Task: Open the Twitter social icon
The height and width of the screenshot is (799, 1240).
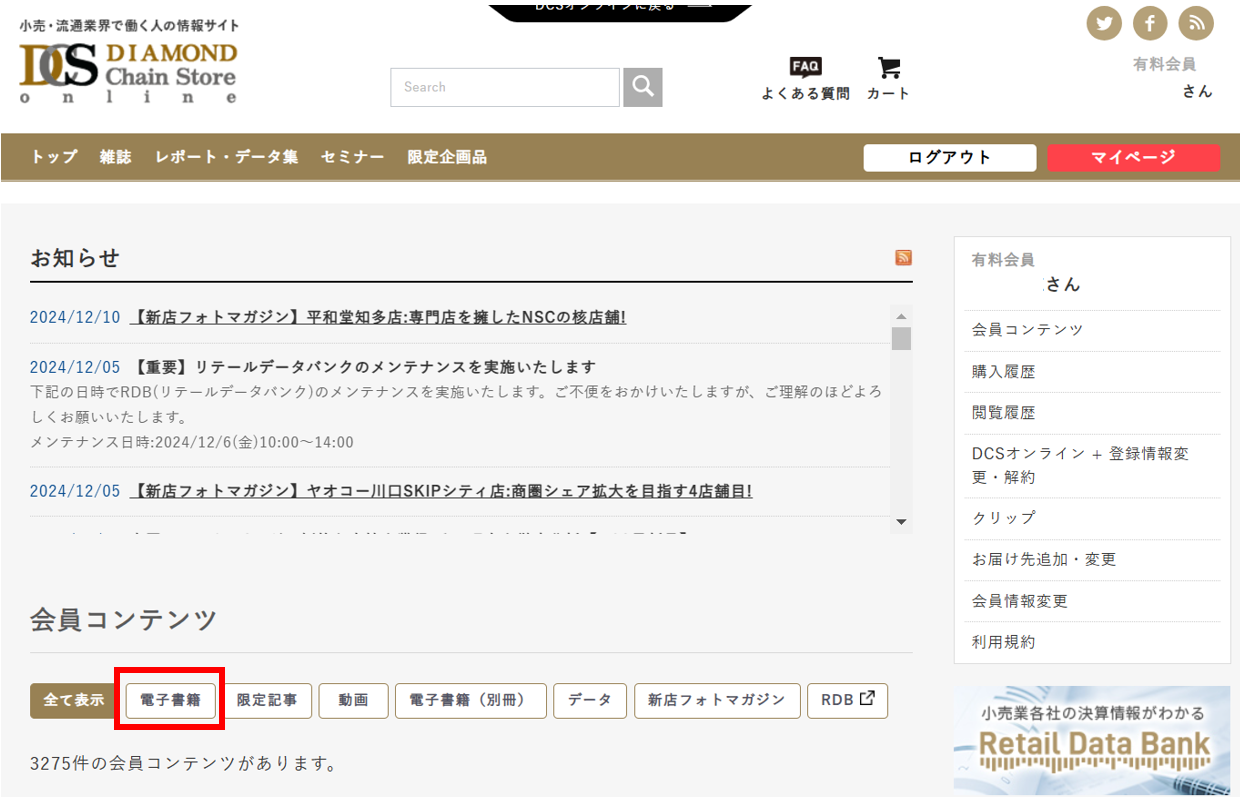Action: point(1104,23)
